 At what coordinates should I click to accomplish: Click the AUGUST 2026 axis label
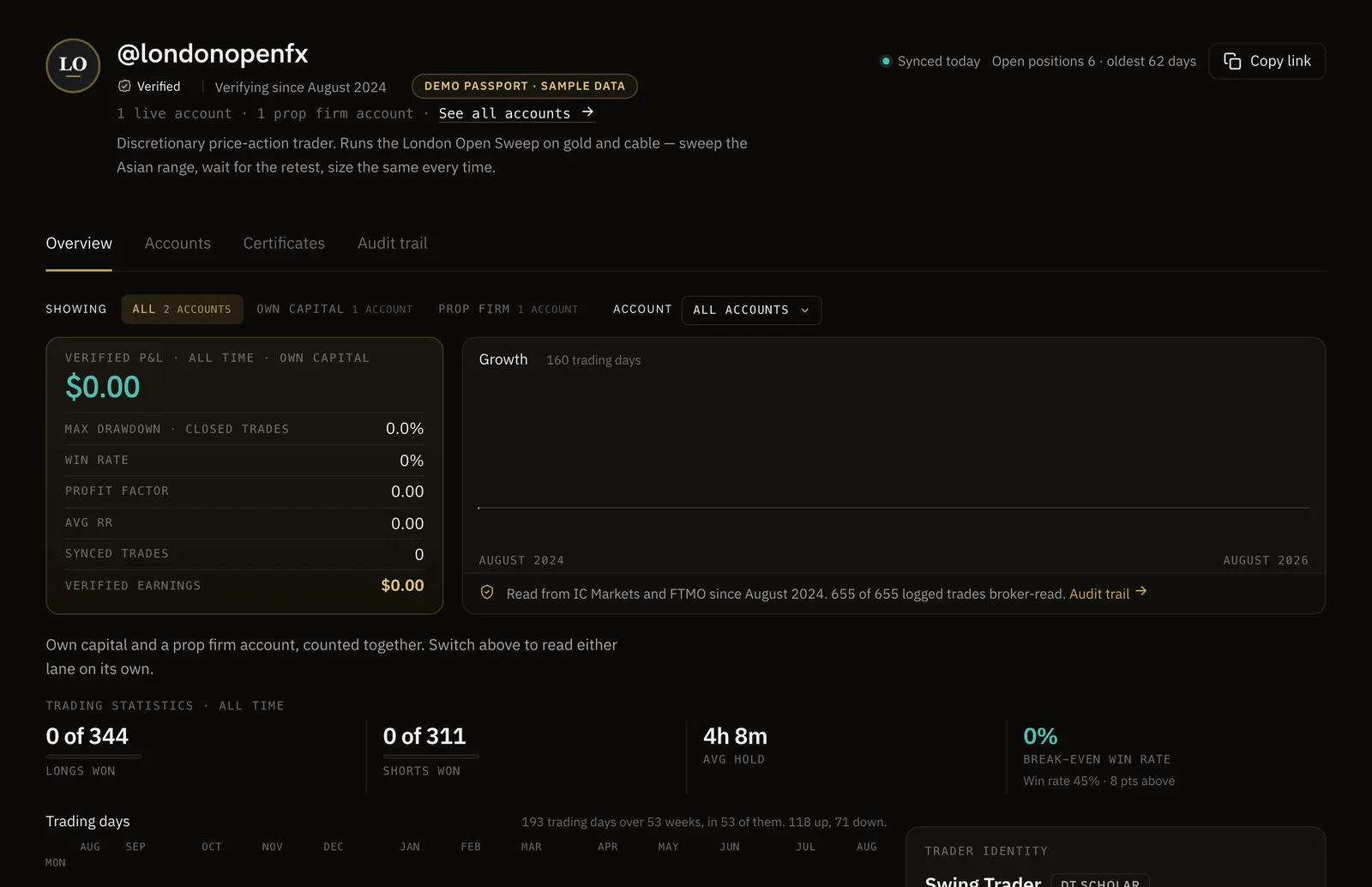pos(1266,560)
